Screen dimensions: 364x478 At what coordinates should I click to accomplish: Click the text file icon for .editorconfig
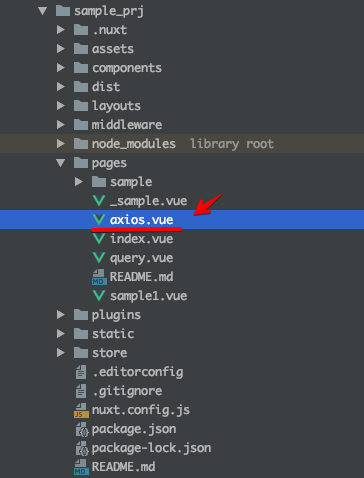click(x=81, y=372)
